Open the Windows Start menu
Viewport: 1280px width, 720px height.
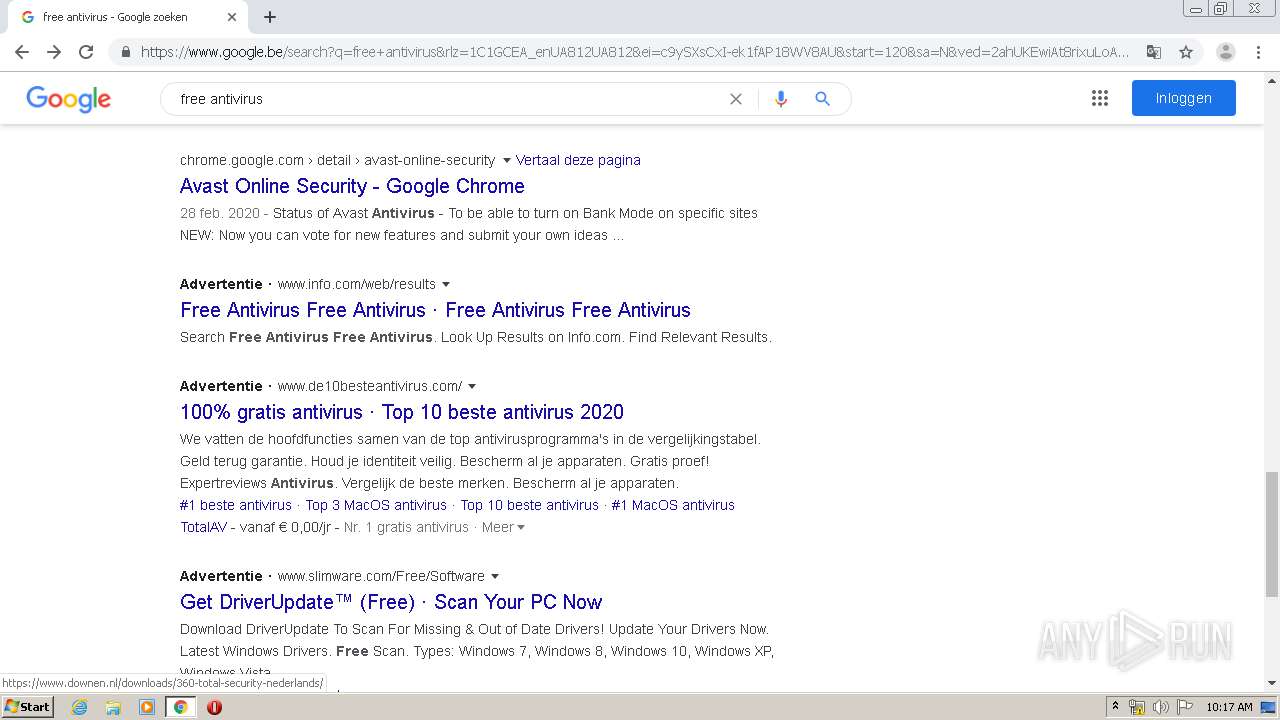click(27, 706)
